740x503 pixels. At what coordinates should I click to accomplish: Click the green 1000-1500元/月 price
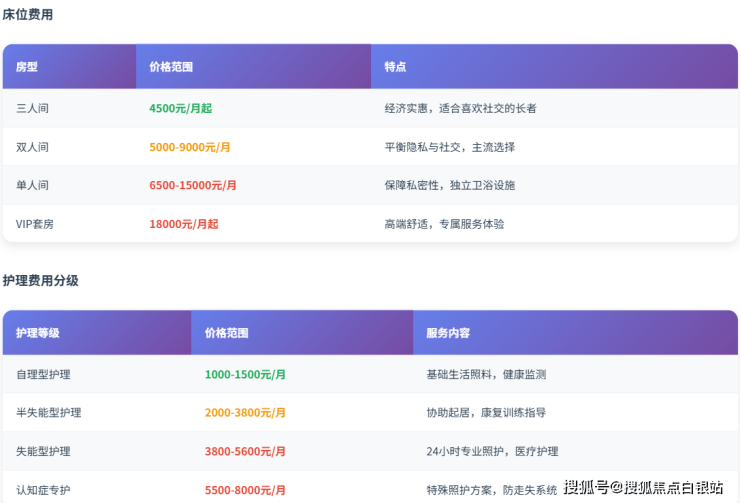(x=245, y=374)
